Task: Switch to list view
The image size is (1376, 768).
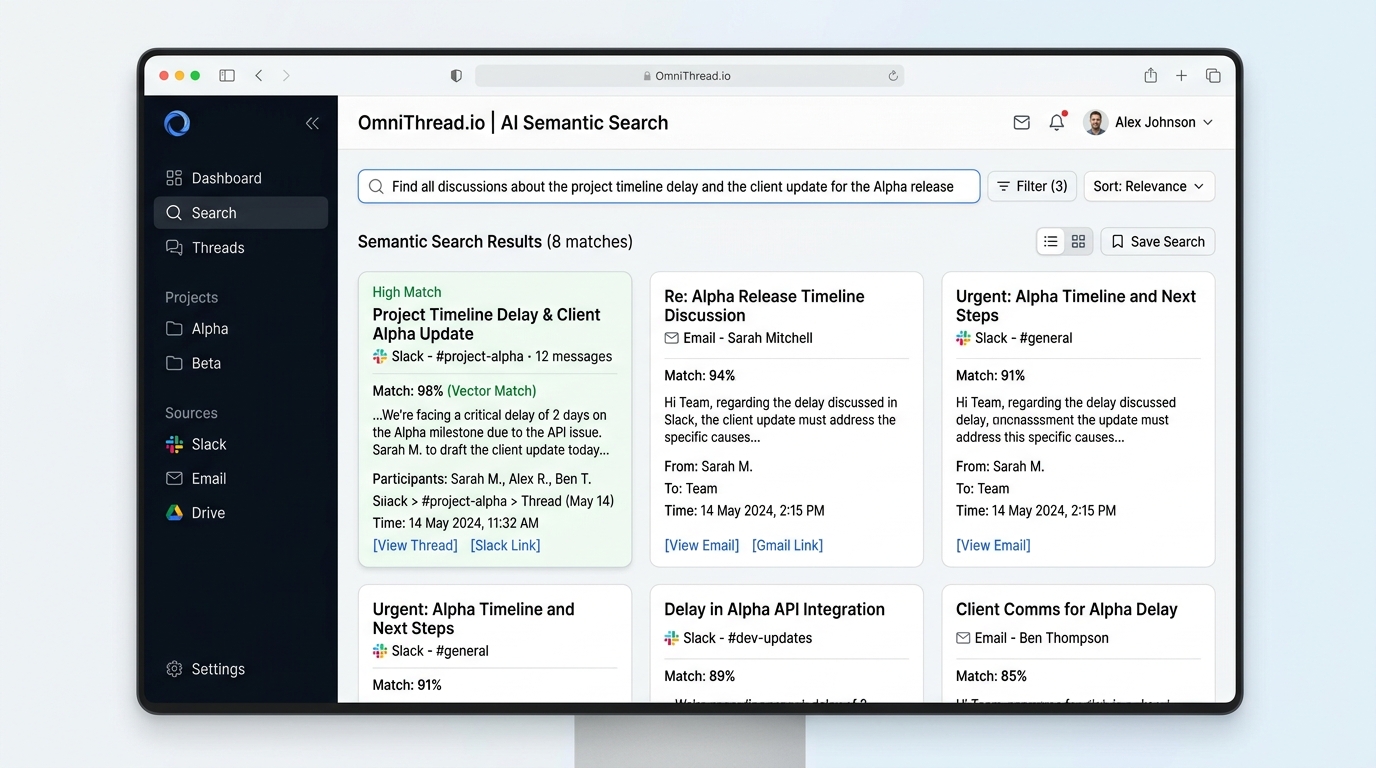Action: 1050,241
